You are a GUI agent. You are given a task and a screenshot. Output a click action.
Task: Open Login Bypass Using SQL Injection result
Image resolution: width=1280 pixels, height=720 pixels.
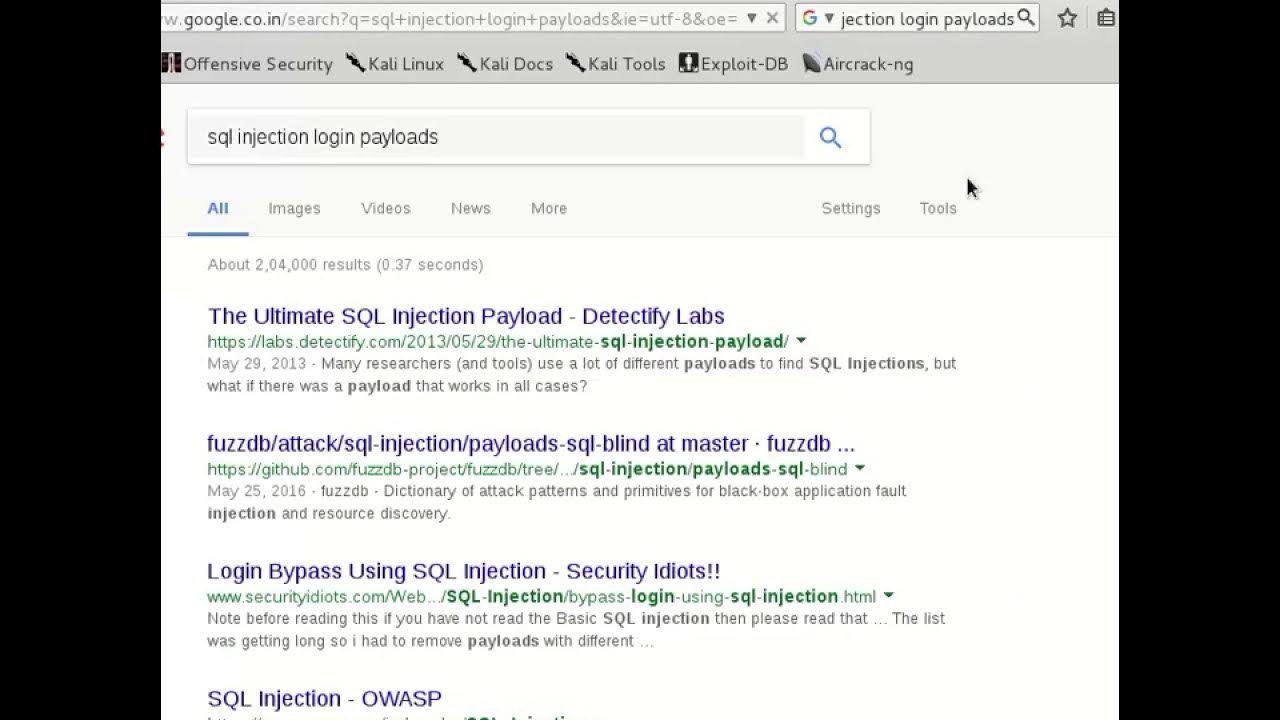click(464, 571)
